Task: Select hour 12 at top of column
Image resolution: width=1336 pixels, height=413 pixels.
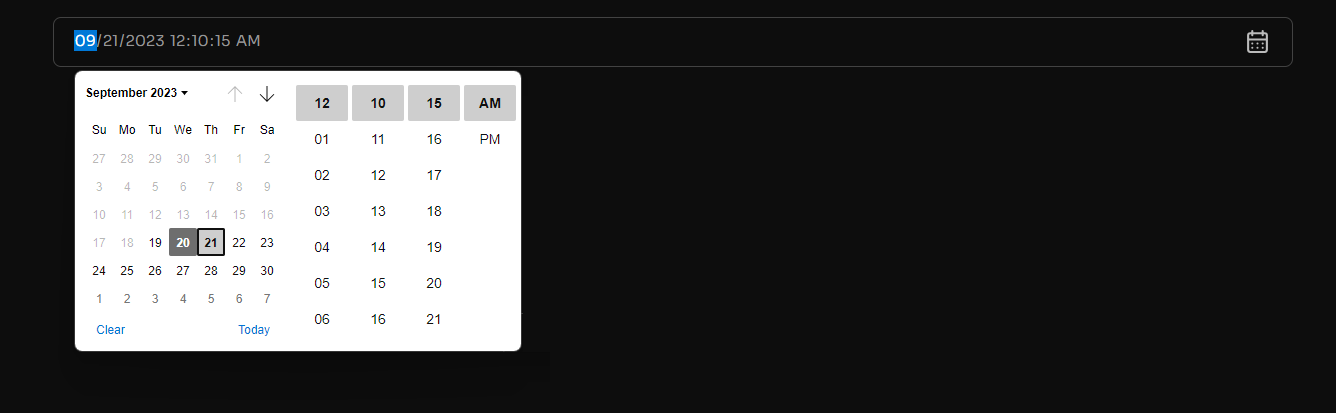Action: (322, 103)
